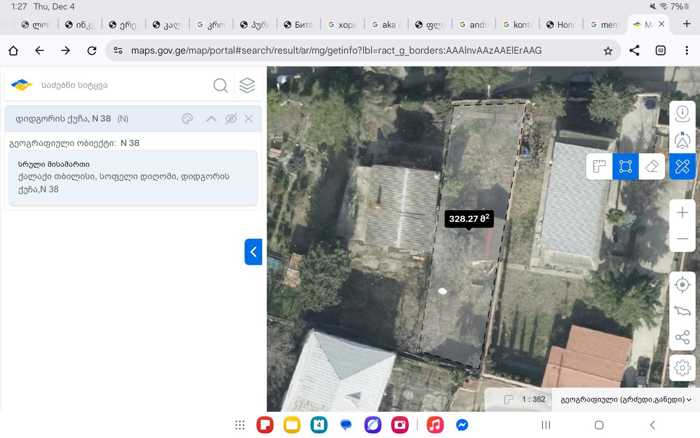Reload the page in browser
The height and width of the screenshot is (438, 700).
[92, 50]
